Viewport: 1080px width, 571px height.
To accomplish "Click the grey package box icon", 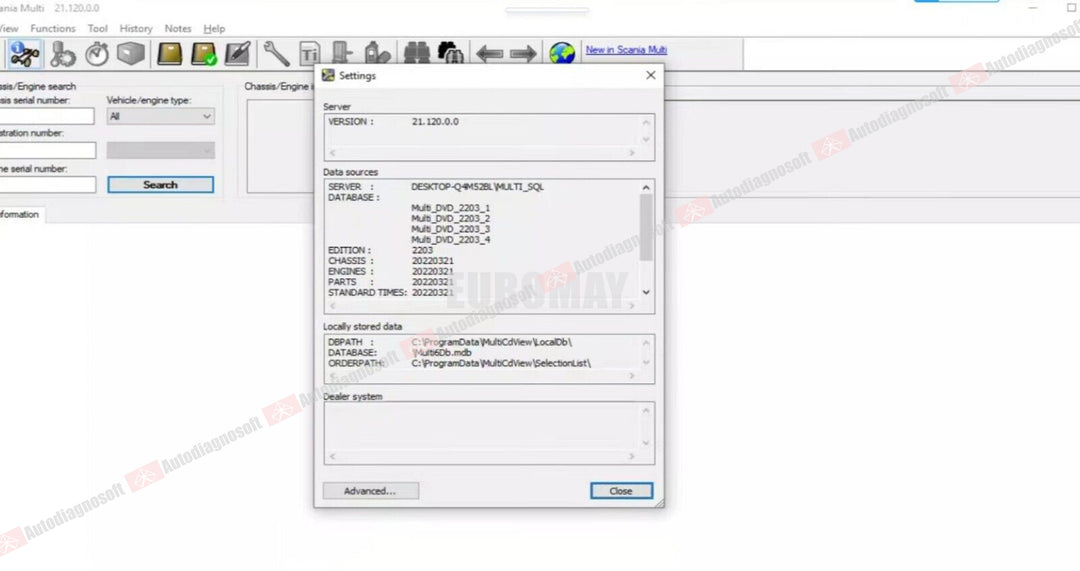I will click(131, 54).
